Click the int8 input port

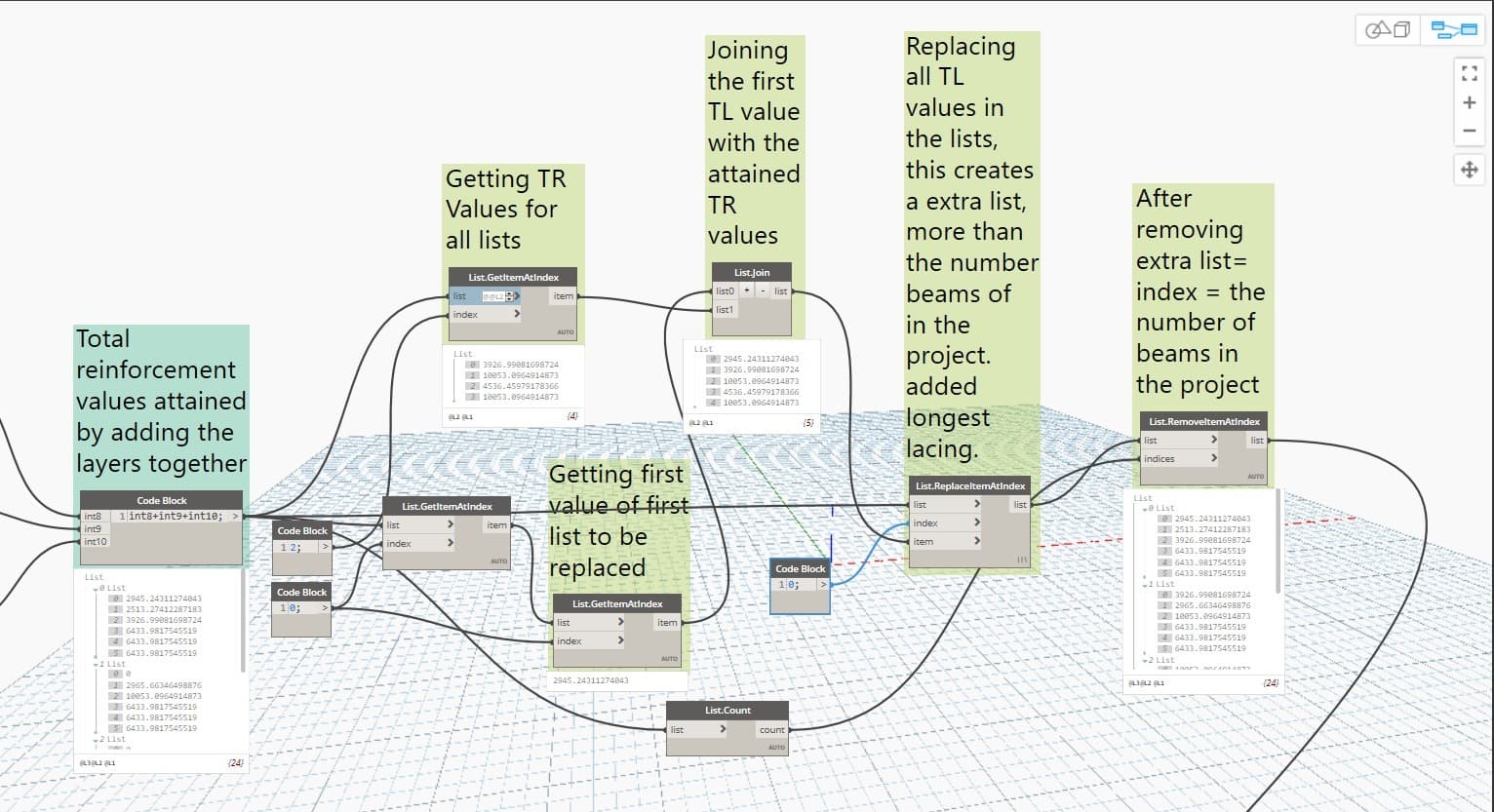tap(95, 516)
